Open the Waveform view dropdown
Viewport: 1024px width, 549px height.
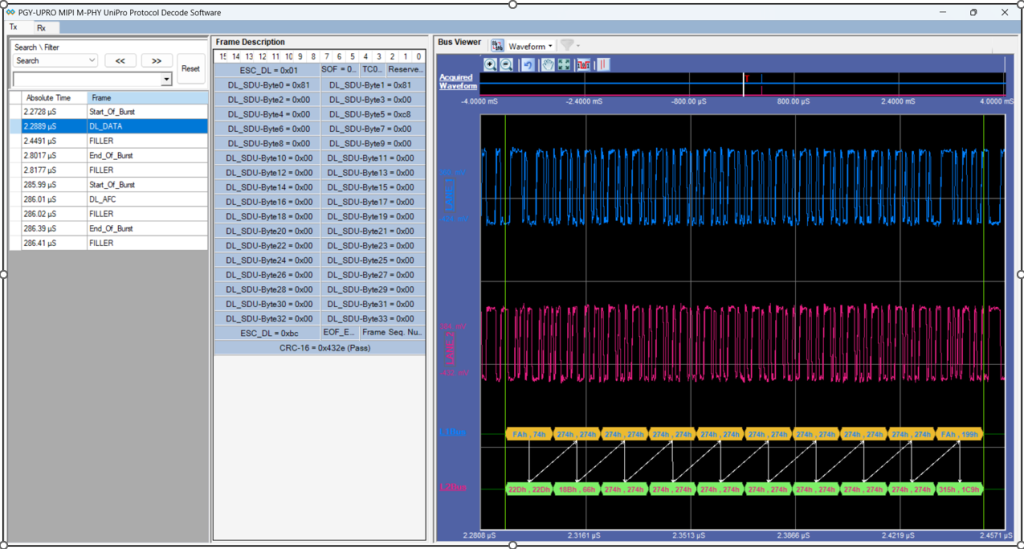click(x=531, y=46)
